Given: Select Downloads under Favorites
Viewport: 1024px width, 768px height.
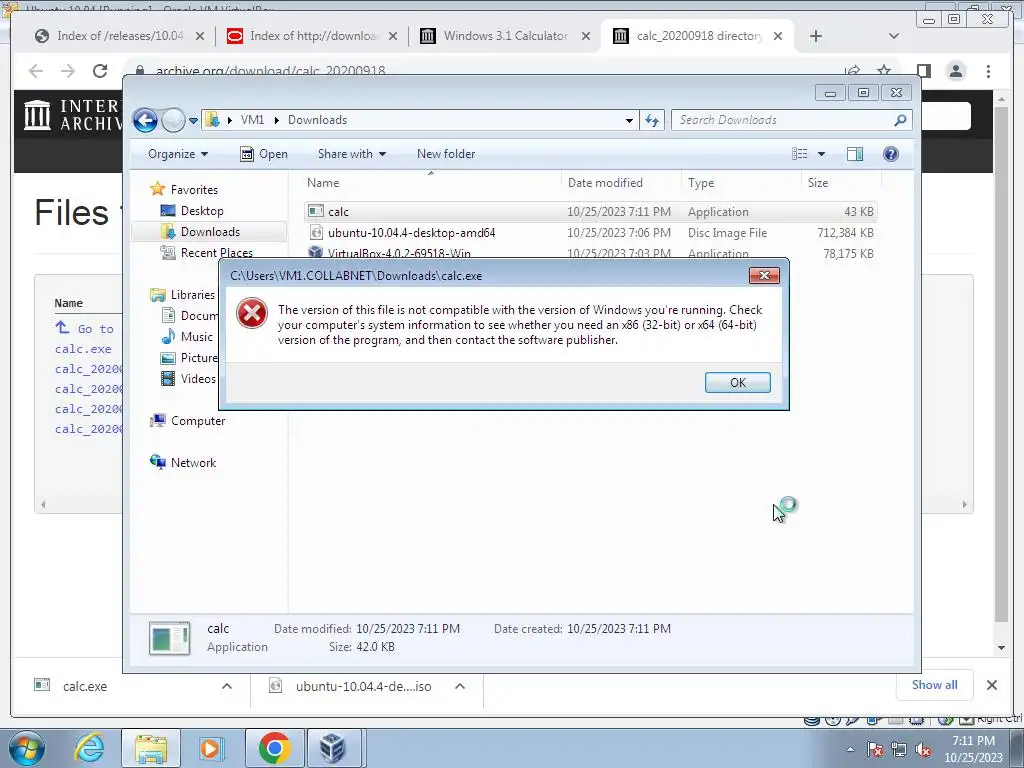Looking at the screenshot, I should click(x=210, y=232).
